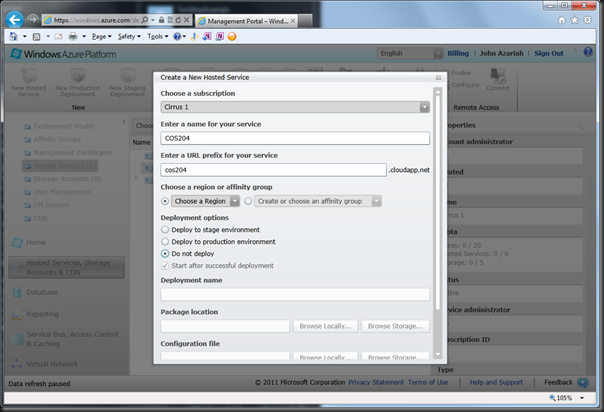This screenshot has height=412, width=604.
Task: Select the affinity group radio button
Action: (248, 201)
